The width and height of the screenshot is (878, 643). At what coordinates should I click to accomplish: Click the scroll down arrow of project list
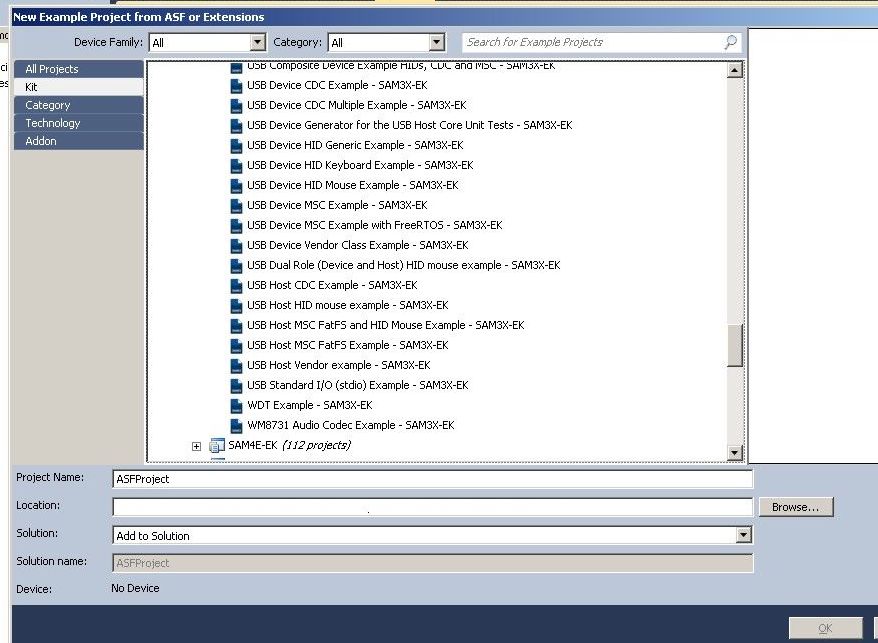(734, 453)
